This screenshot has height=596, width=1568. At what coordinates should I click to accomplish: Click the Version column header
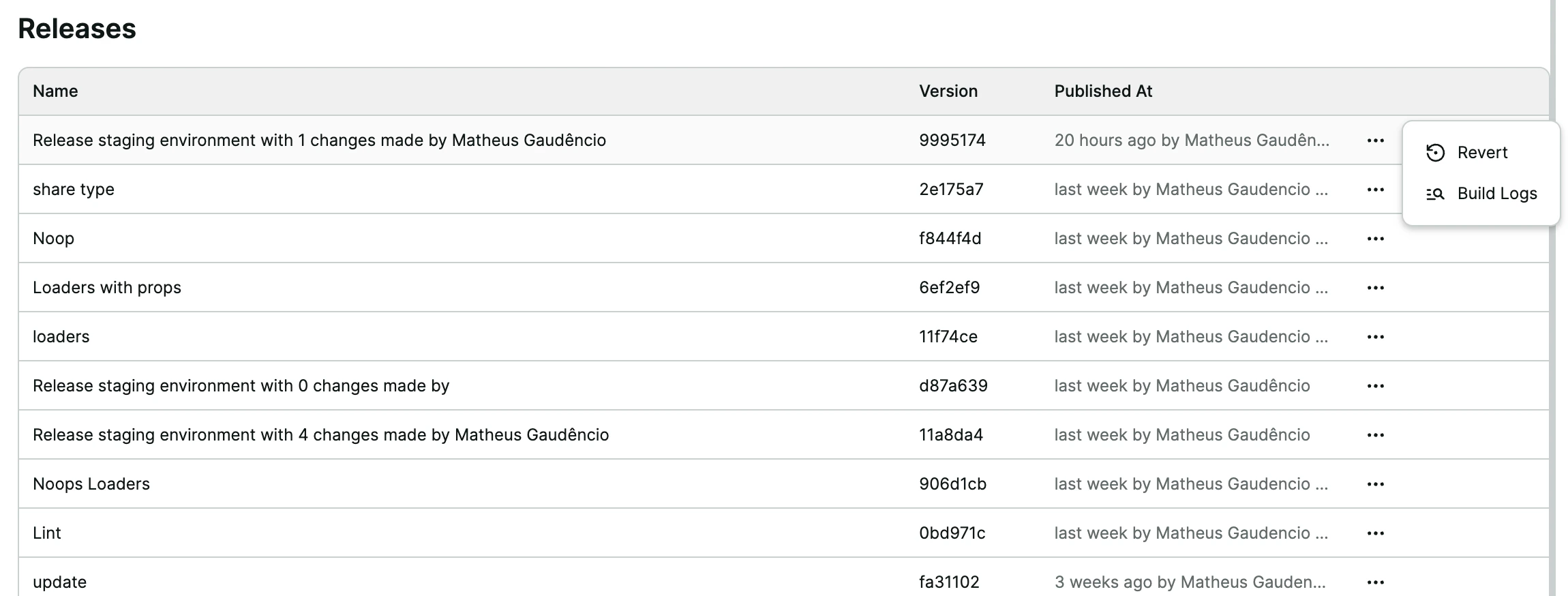tap(948, 91)
